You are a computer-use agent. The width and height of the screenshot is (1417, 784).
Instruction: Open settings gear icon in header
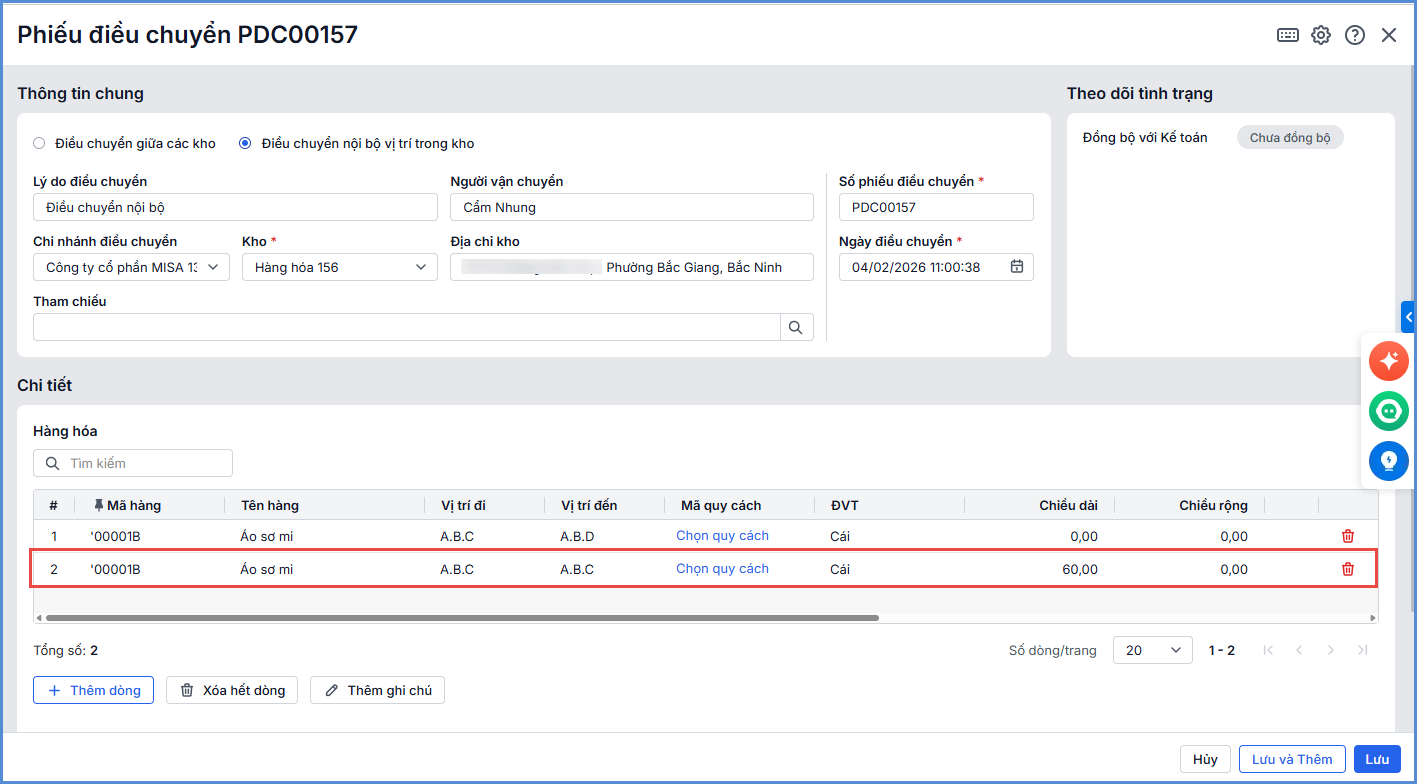point(1321,35)
